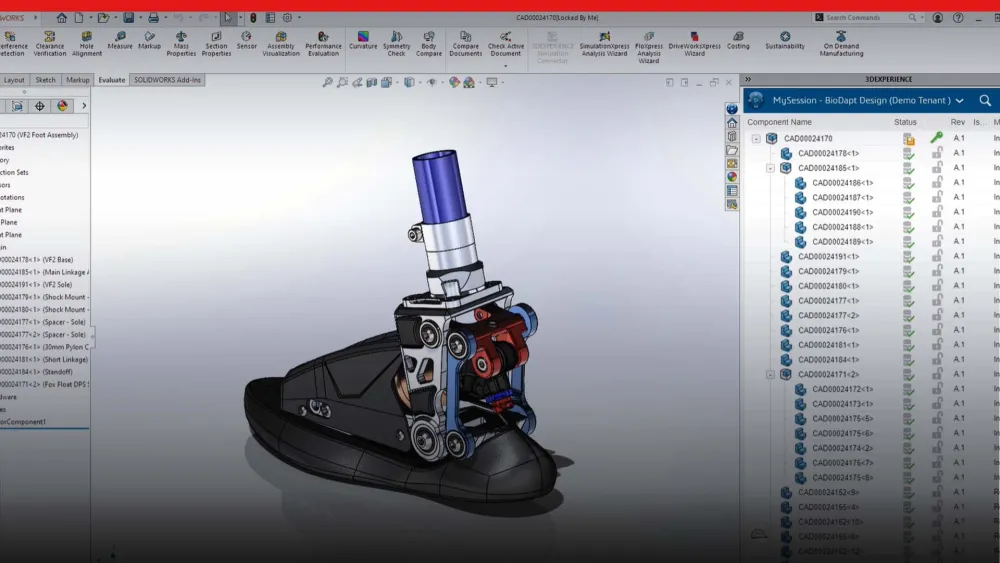Toggle lock status for CAD00024178<1>
The height and width of the screenshot is (563, 1000).
pyautogui.click(x=937, y=153)
